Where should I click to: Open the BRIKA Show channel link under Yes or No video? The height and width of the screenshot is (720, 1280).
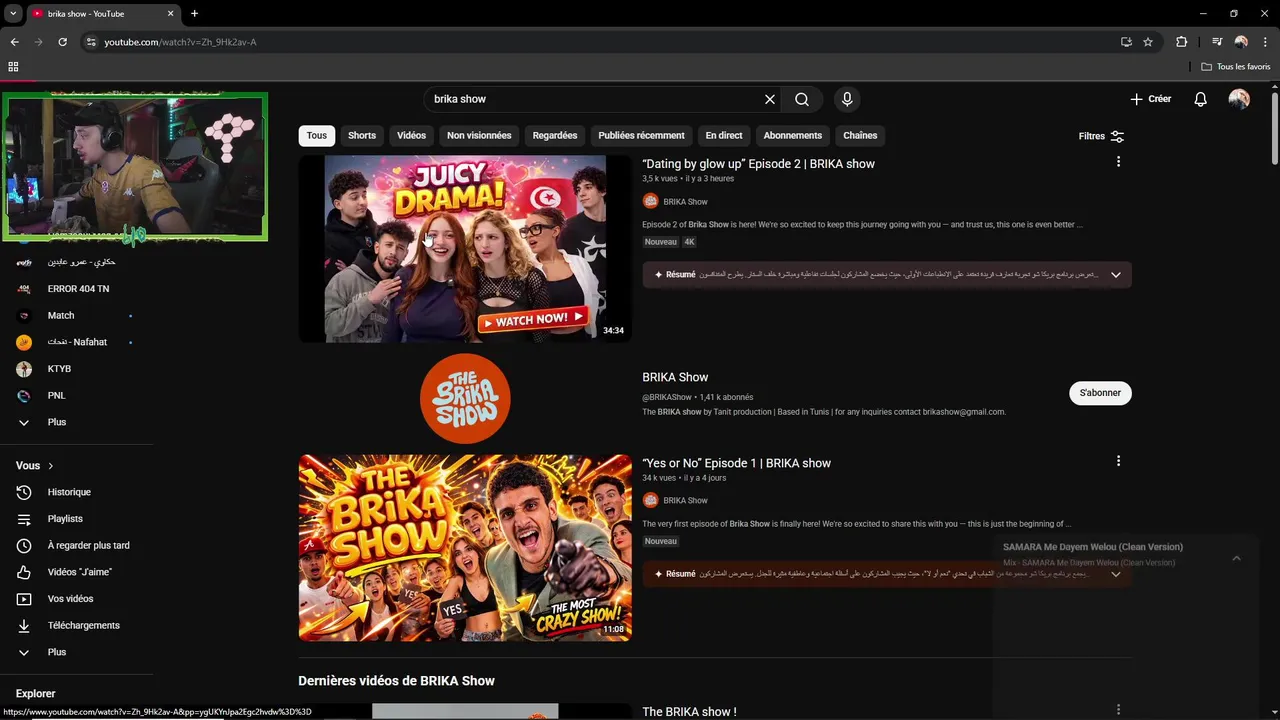coord(685,500)
